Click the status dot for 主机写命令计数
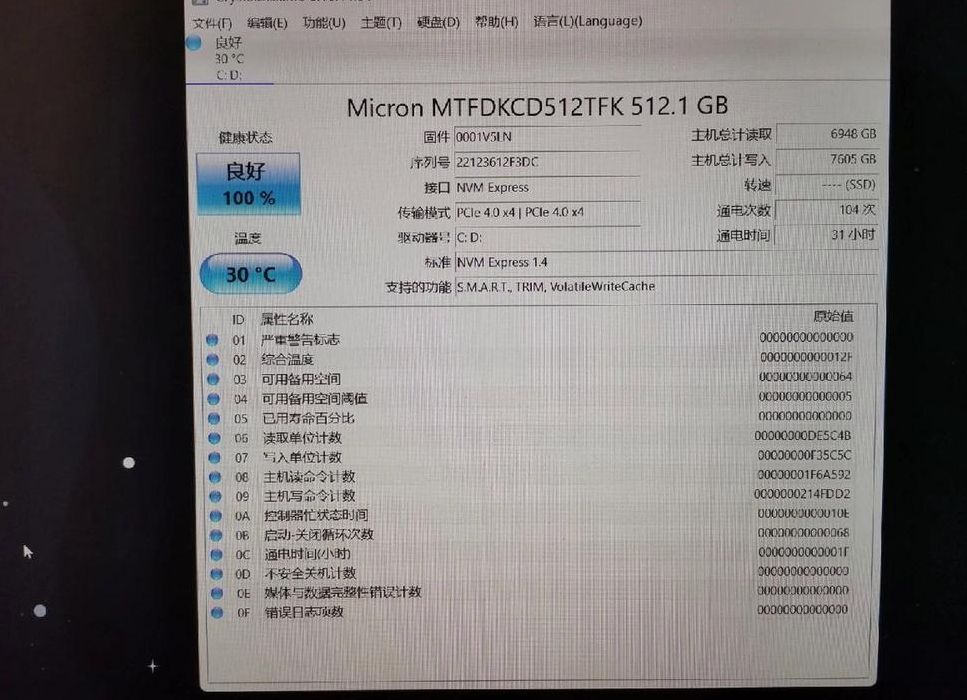The width and height of the screenshot is (967, 700). 215,496
